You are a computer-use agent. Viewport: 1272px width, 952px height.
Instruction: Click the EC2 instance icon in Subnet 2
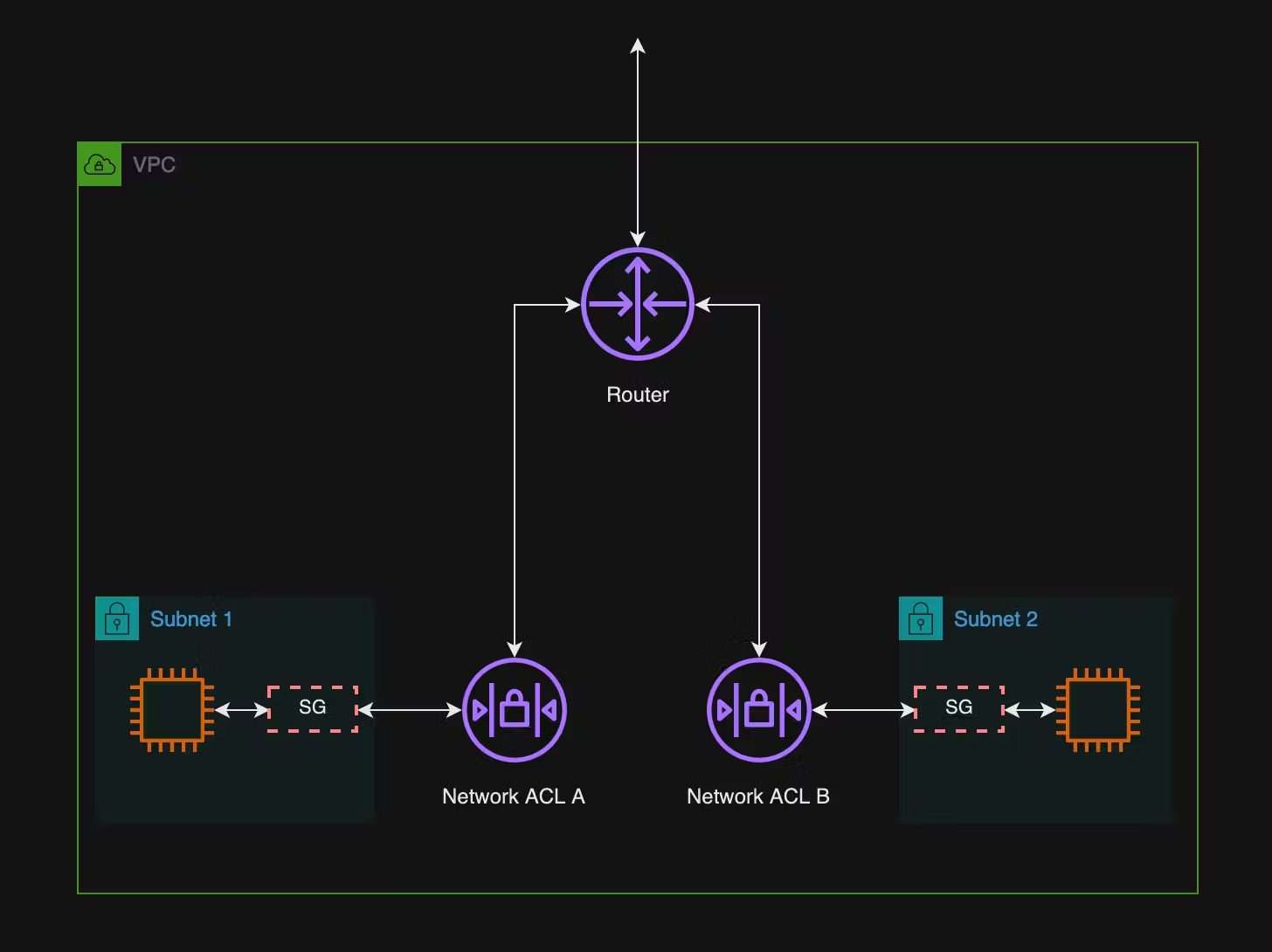pyautogui.click(x=1098, y=710)
